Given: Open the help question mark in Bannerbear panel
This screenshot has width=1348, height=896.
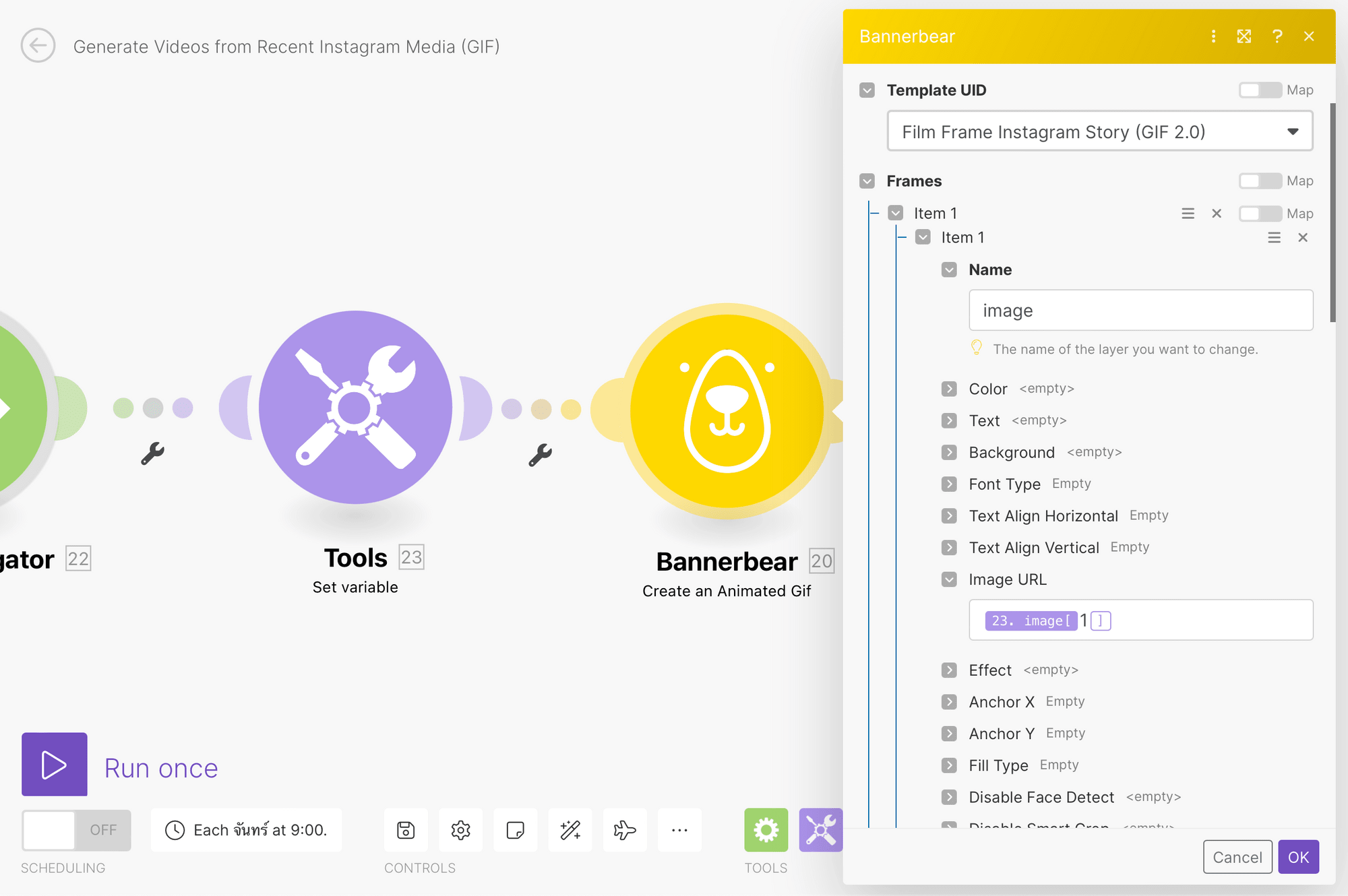Looking at the screenshot, I should [1277, 37].
